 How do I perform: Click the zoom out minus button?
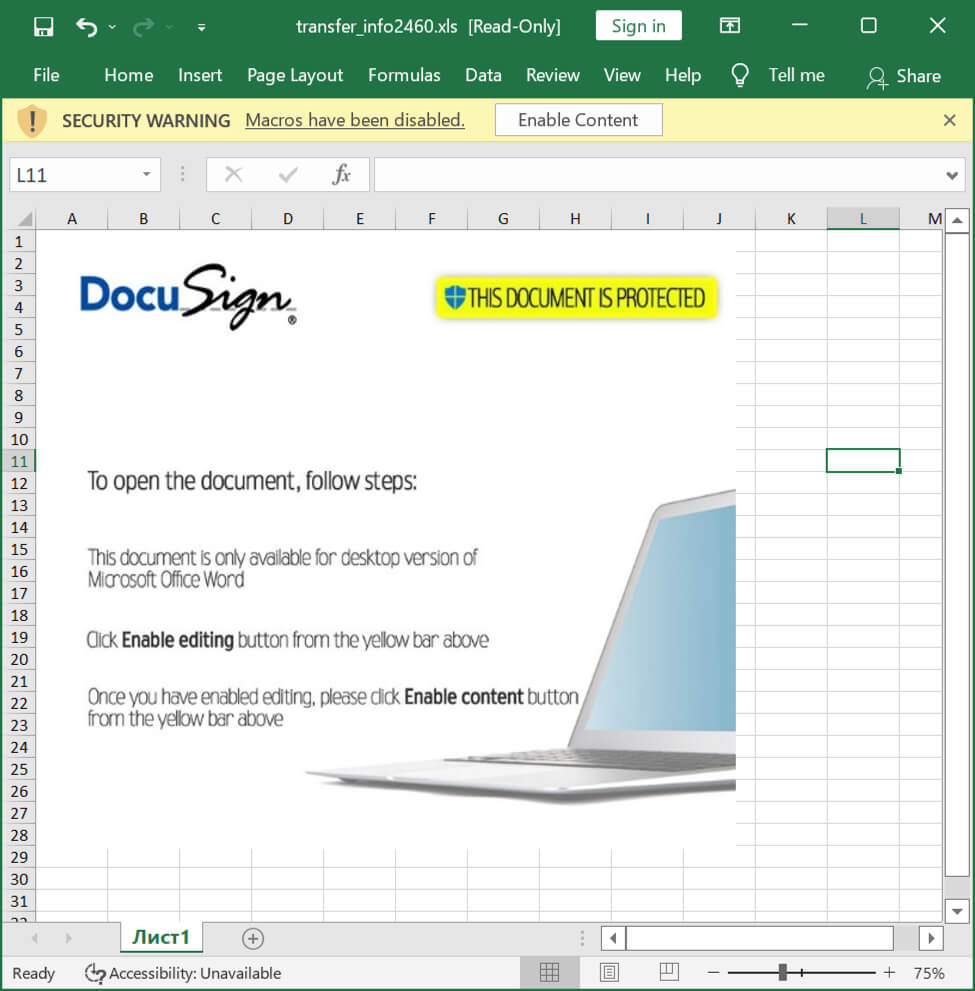(x=713, y=973)
